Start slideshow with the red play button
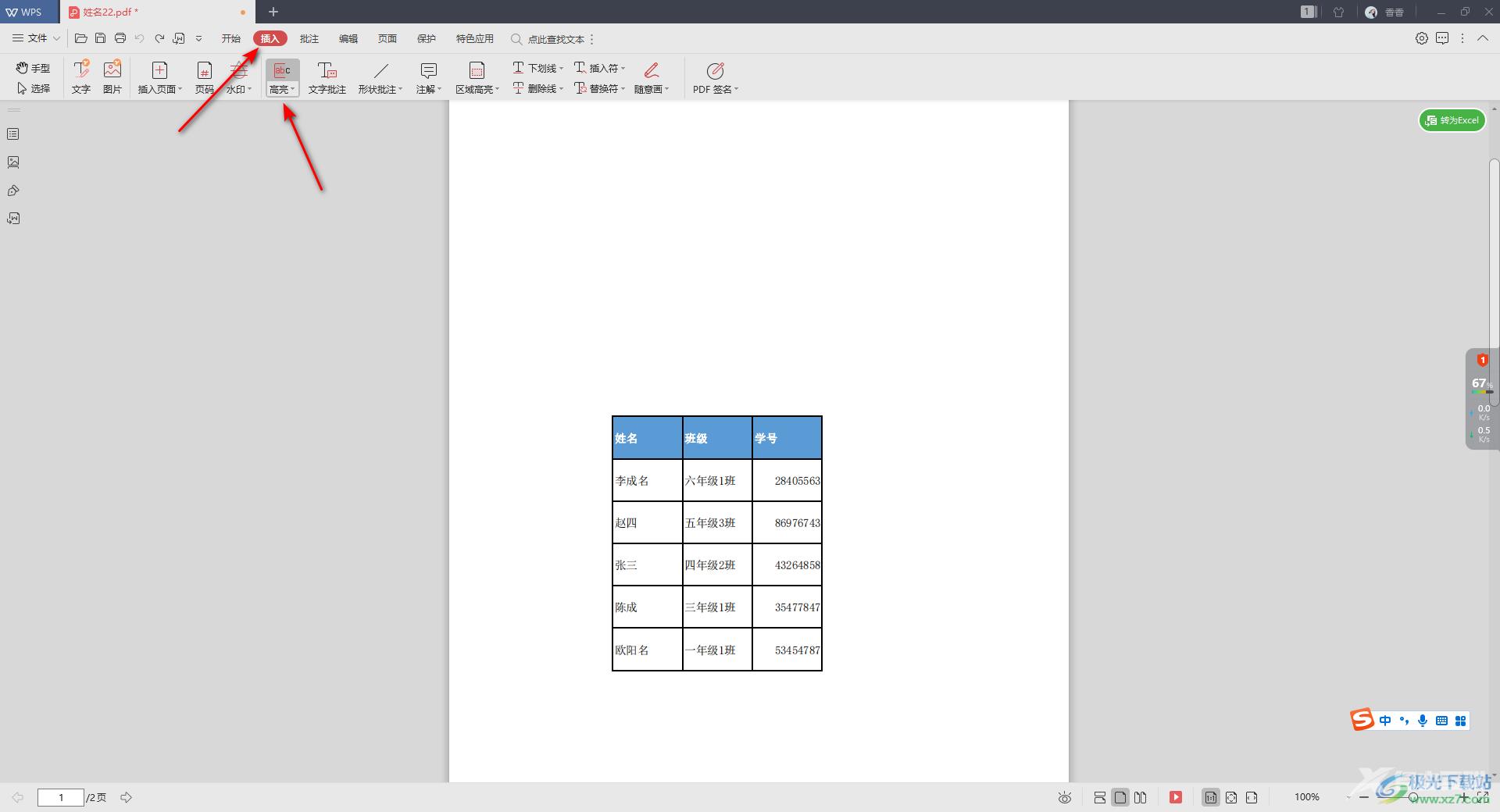Image resolution: width=1500 pixels, height=812 pixels. point(1176,797)
